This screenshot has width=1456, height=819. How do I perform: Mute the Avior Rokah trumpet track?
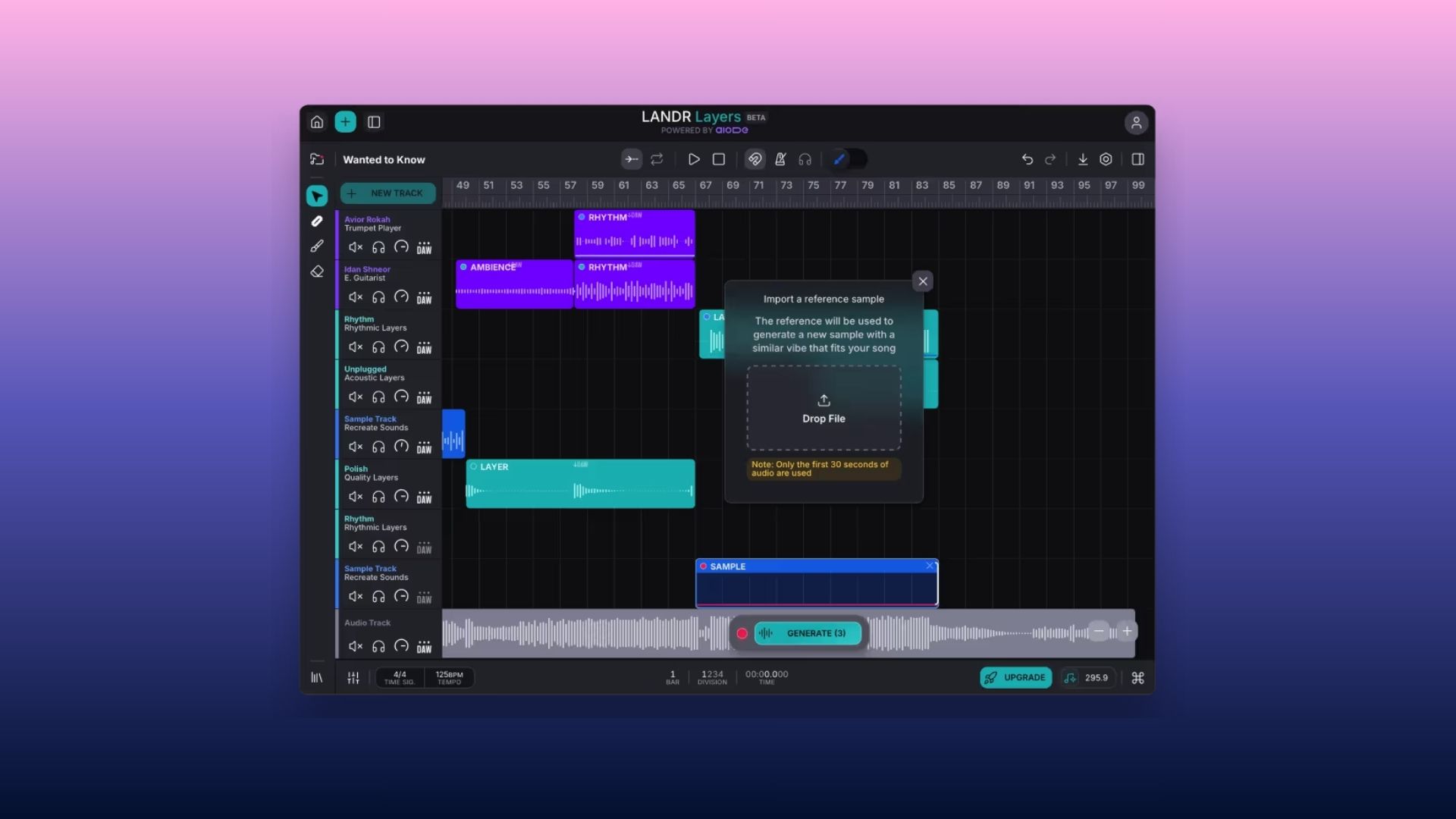click(356, 246)
